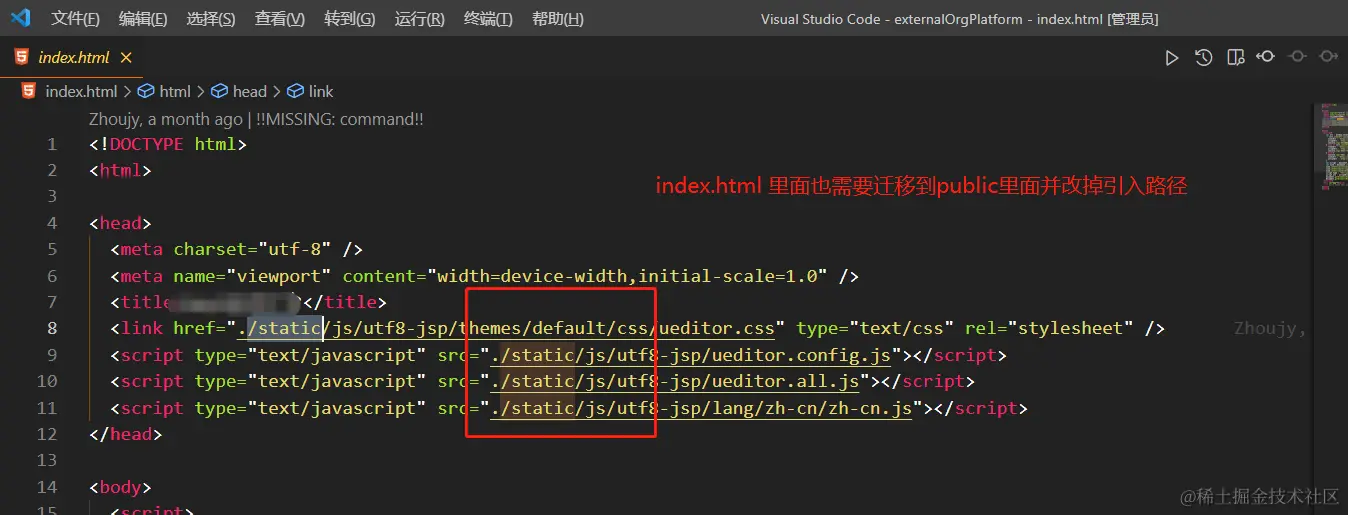
Task: Open the link breadcrumb dropdown
Action: (x=321, y=91)
